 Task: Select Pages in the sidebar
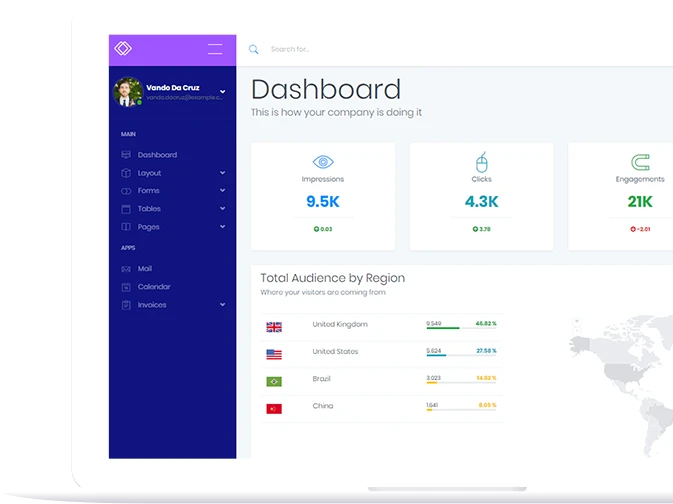point(149,227)
